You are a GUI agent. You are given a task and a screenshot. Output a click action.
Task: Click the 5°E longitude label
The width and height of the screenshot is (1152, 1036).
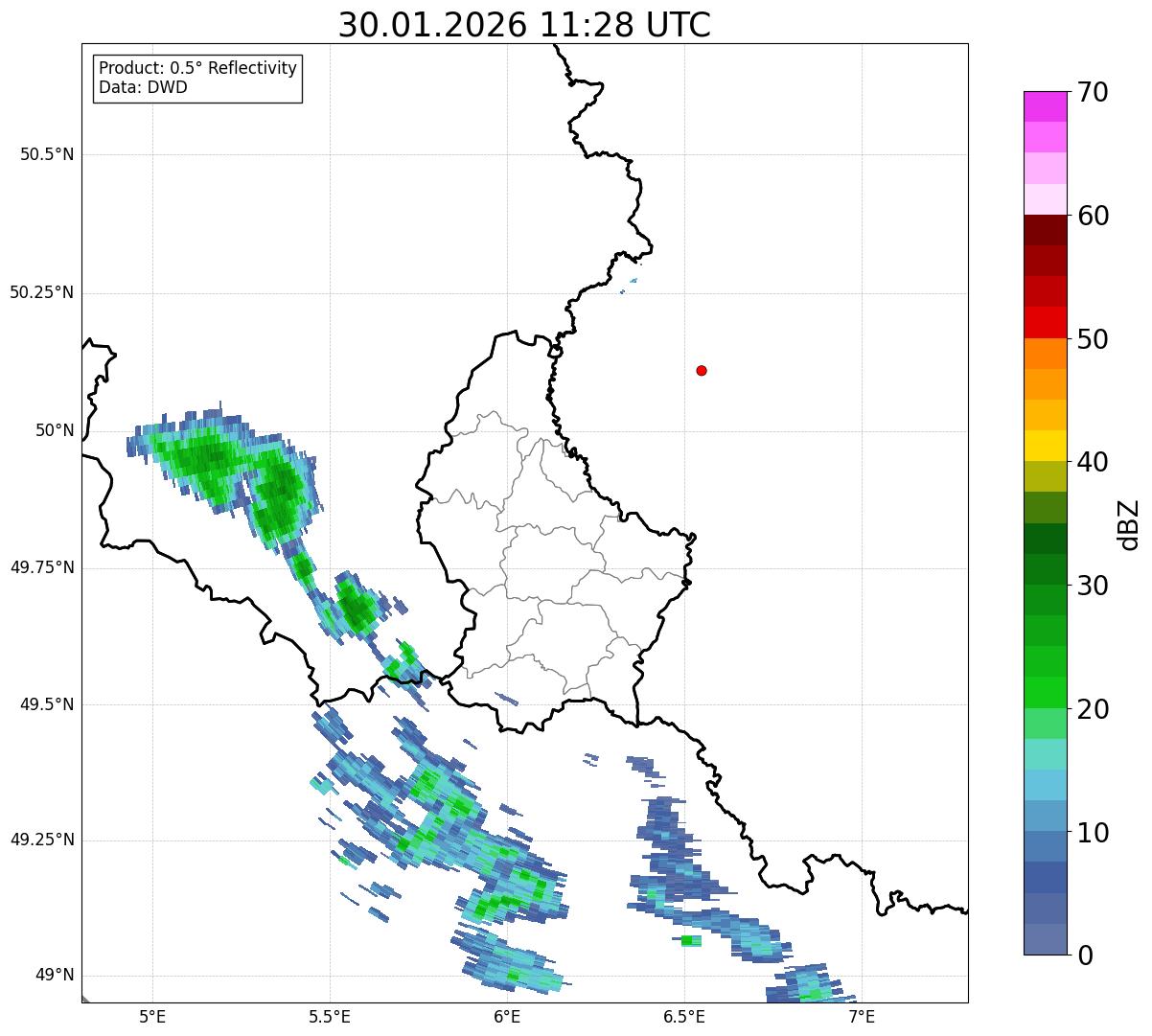(x=152, y=1016)
